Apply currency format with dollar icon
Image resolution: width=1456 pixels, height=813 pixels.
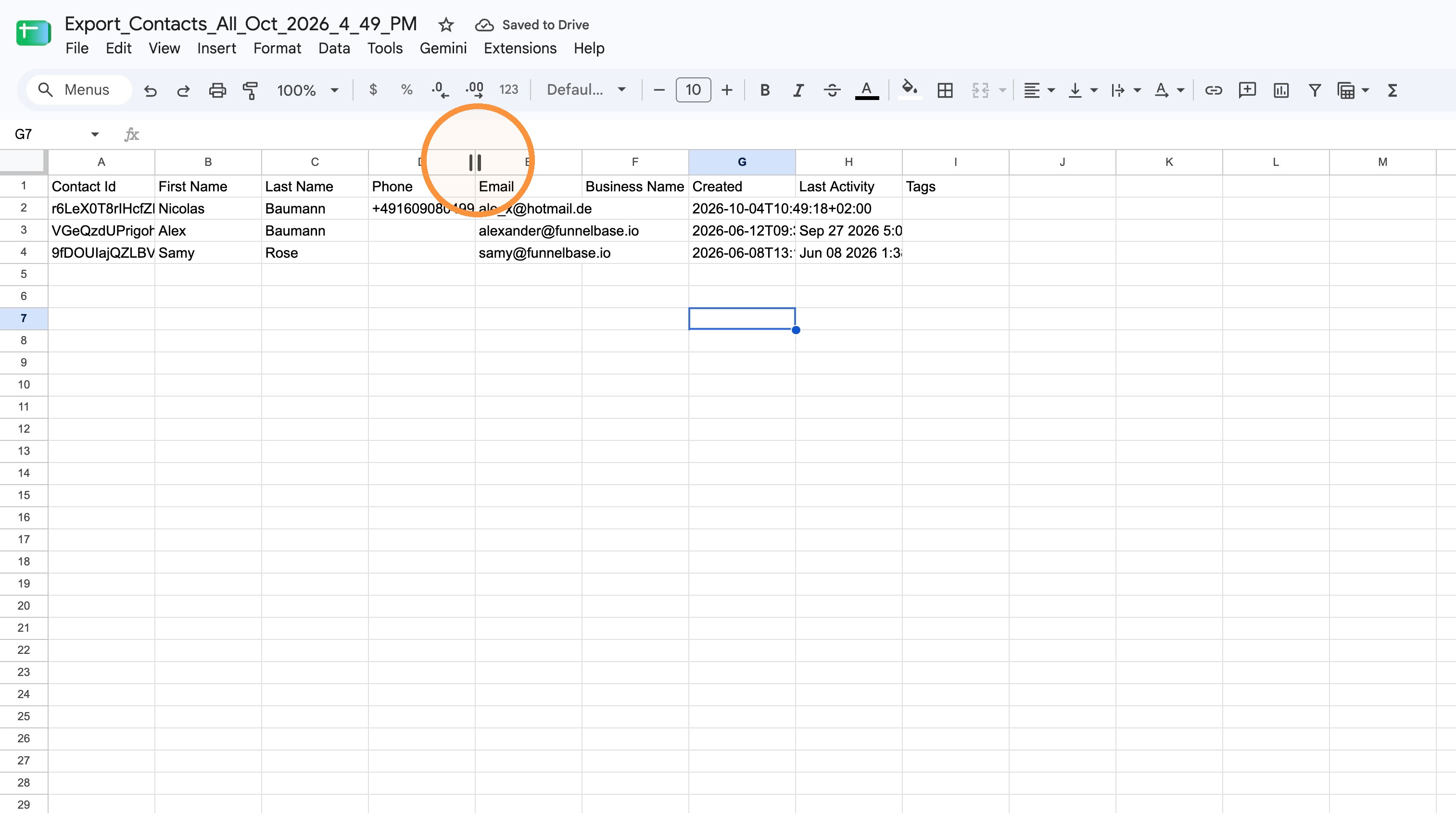click(x=373, y=90)
